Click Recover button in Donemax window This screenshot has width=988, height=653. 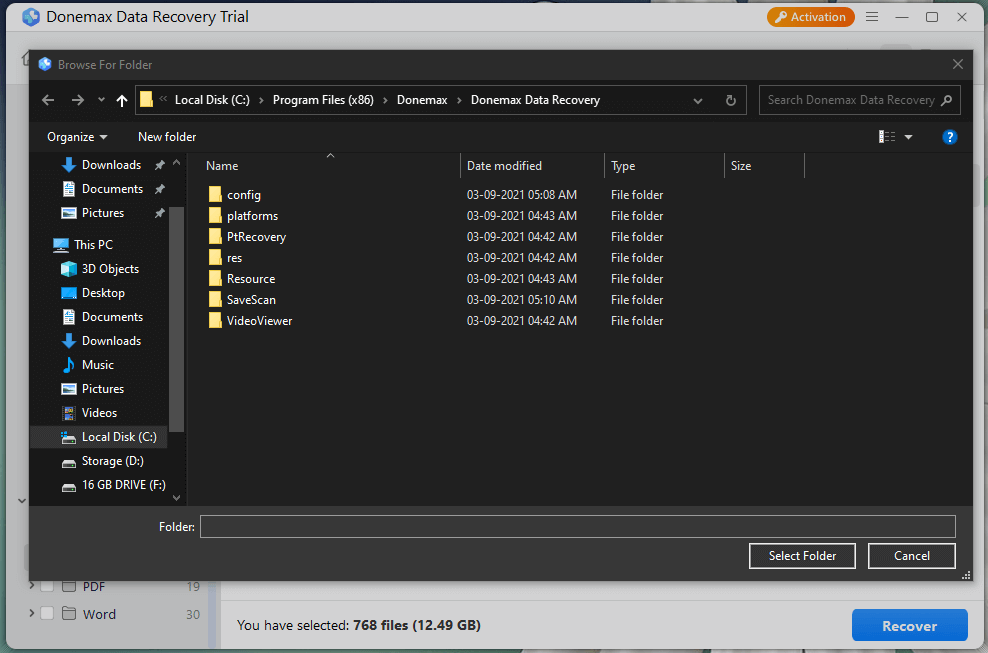coord(909,626)
